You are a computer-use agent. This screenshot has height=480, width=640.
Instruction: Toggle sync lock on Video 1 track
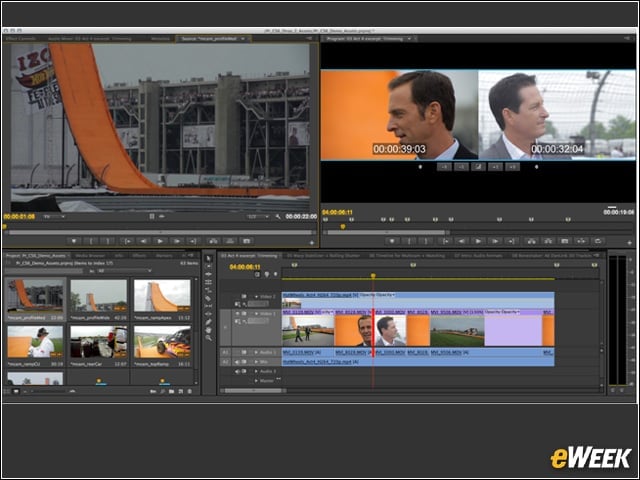coord(244,313)
